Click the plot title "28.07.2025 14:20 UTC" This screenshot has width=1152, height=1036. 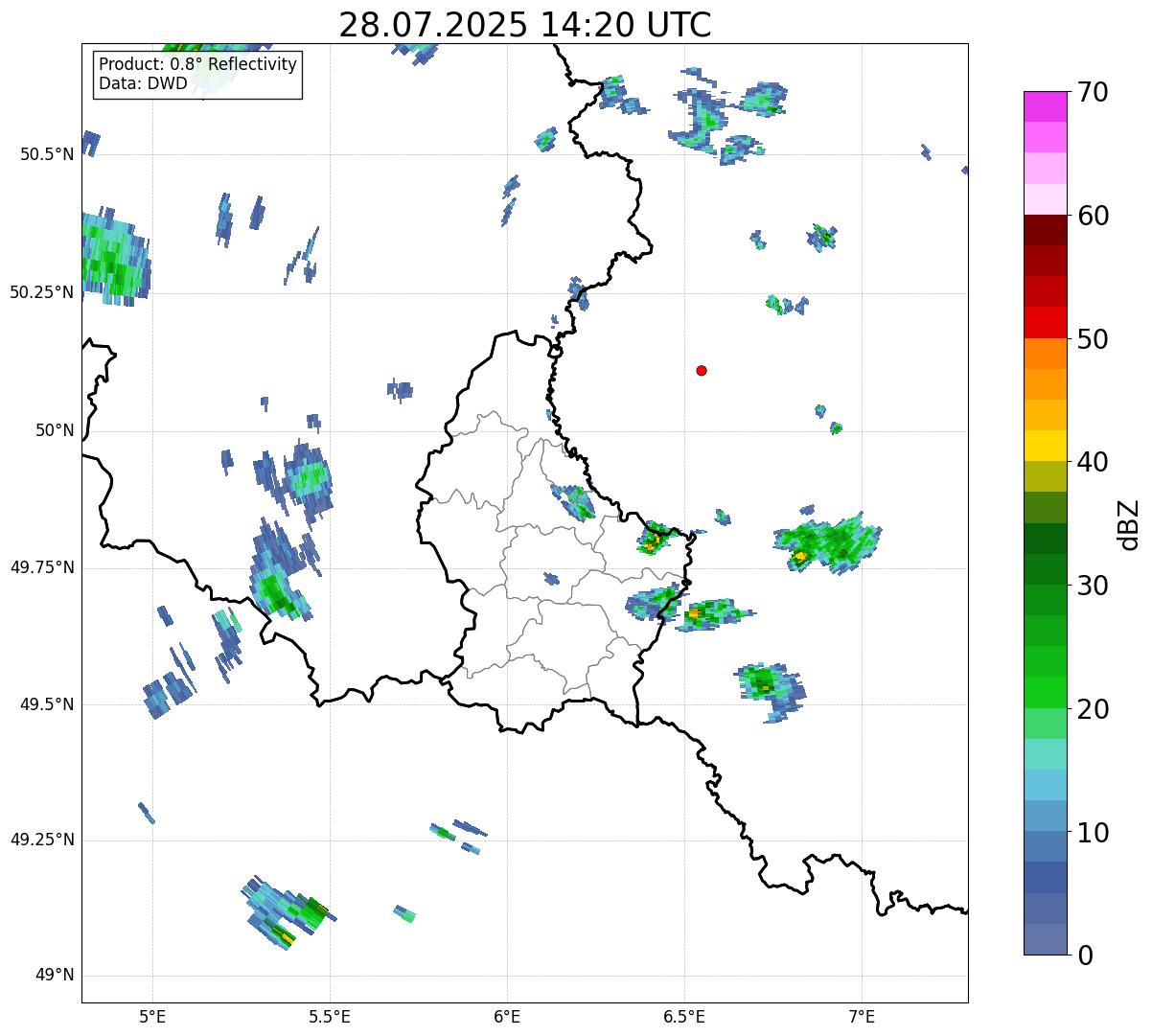525,24
